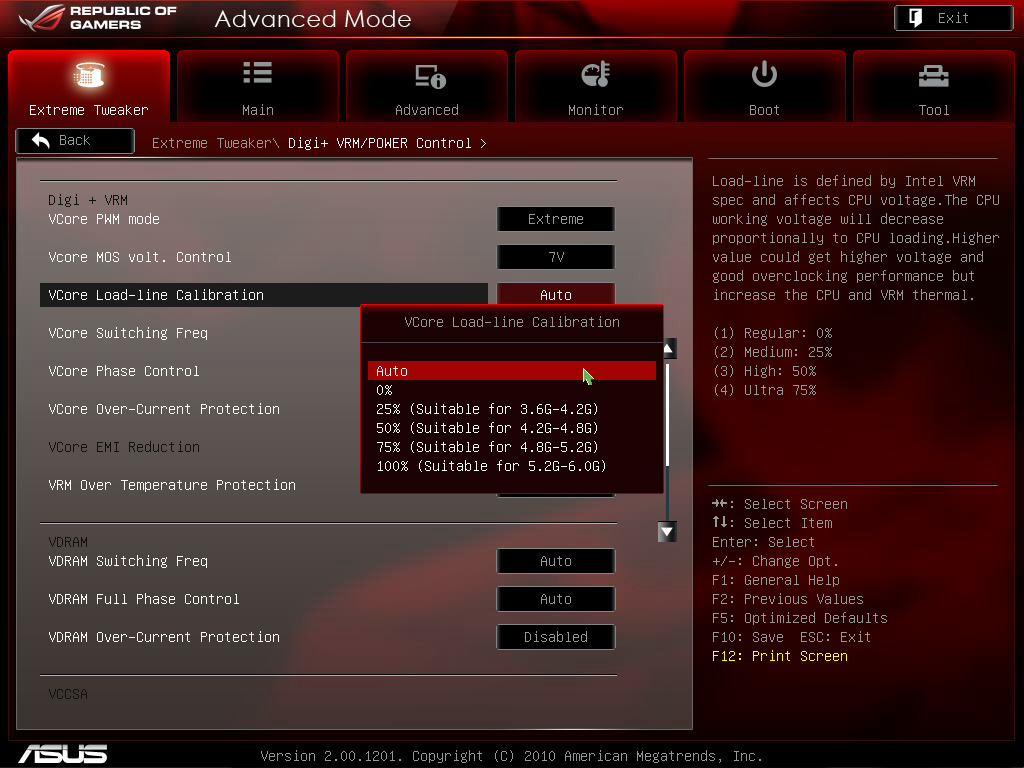Toggle VDRAM Over-Current Protection Disabled value
This screenshot has width=1024, height=768.
(x=556, y=637)
